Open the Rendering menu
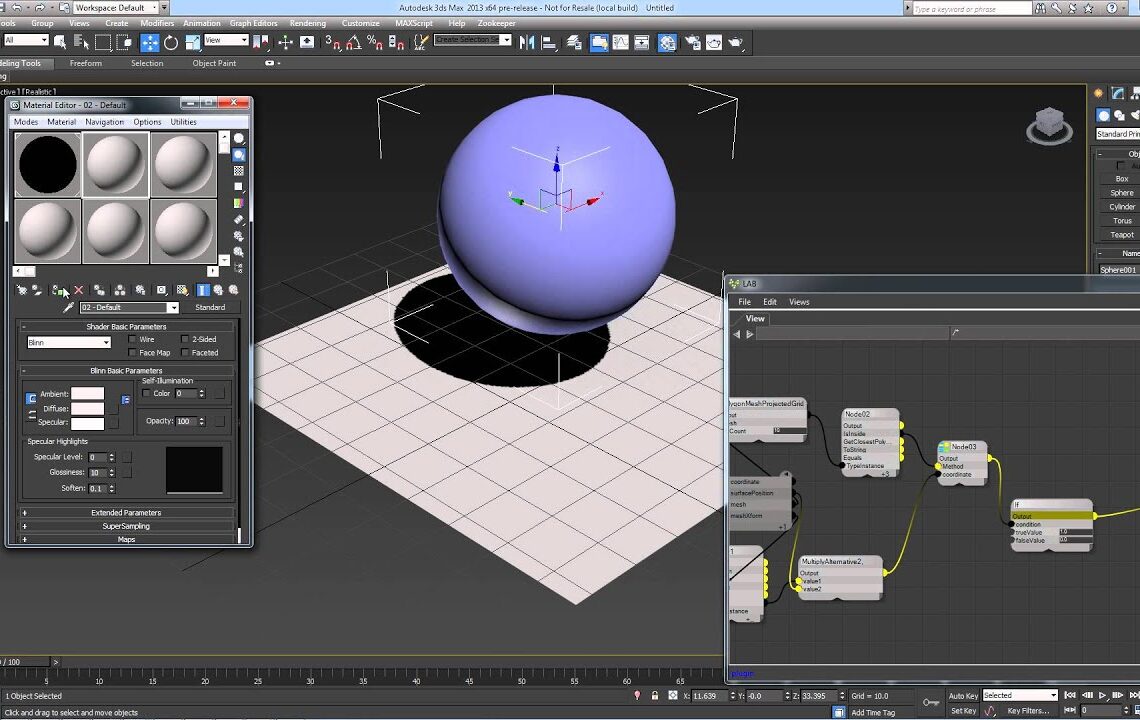 (x=308, y=22)
